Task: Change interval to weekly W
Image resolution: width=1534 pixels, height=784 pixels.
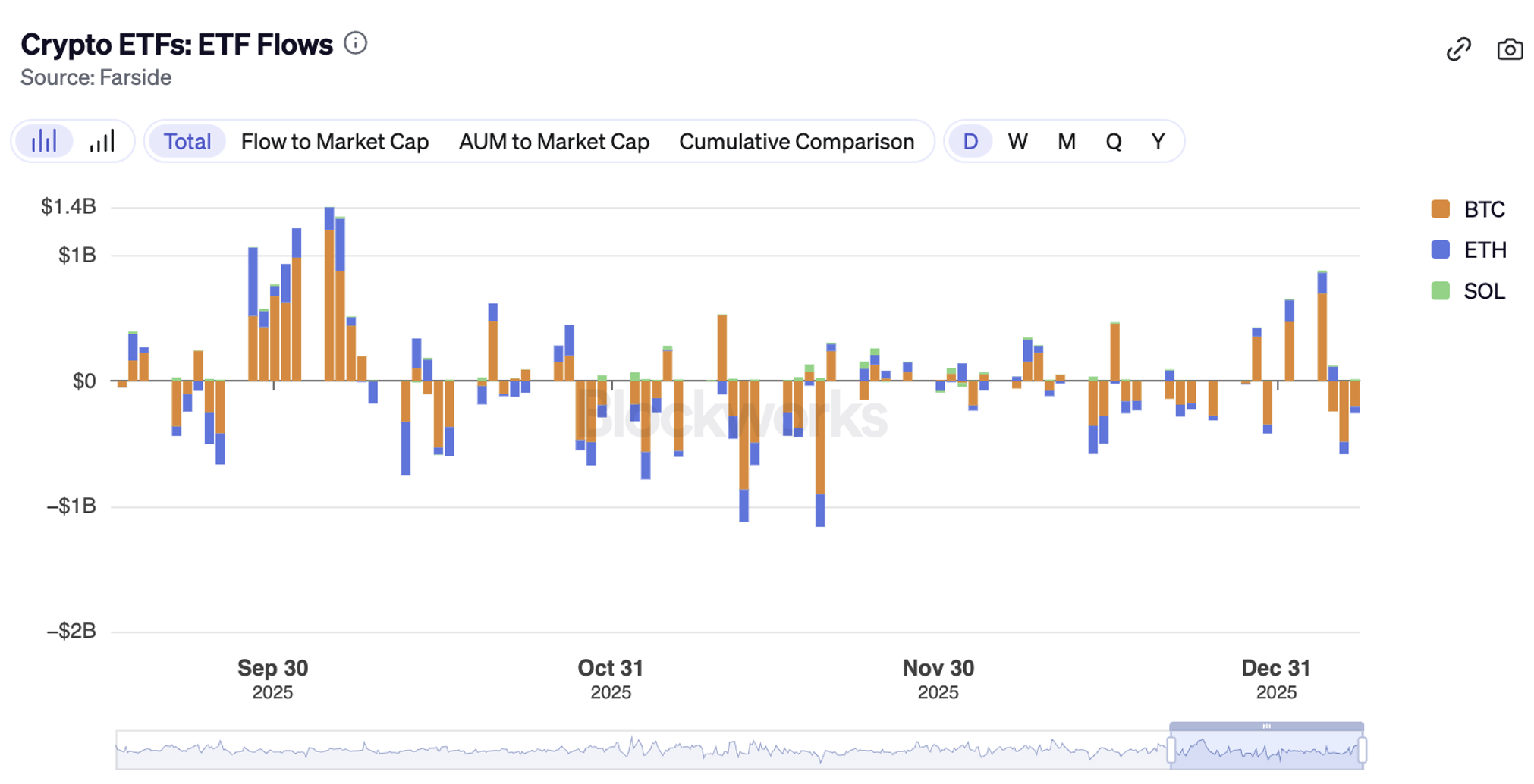Action: click(x=1017, y=142)
